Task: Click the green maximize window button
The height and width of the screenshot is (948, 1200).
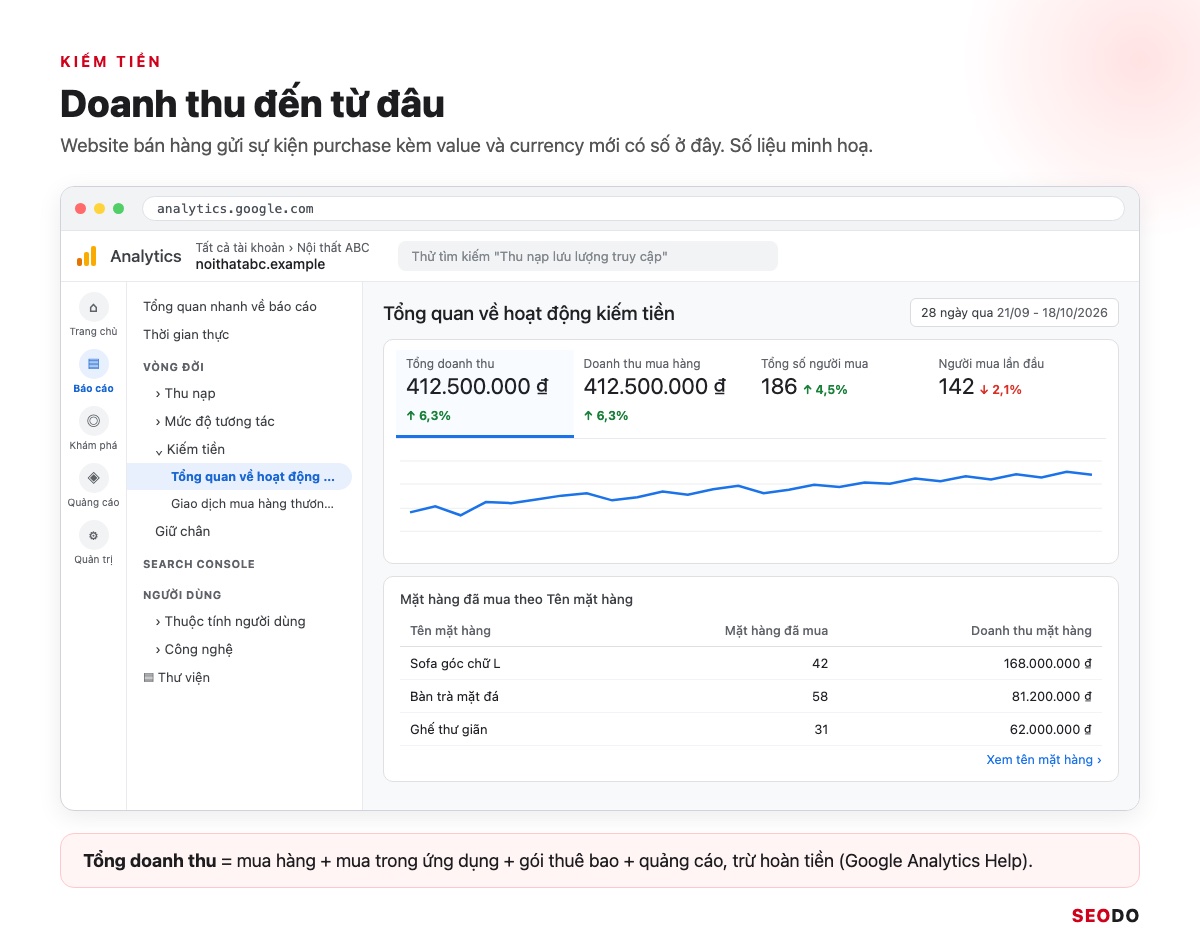Action: 118,209
